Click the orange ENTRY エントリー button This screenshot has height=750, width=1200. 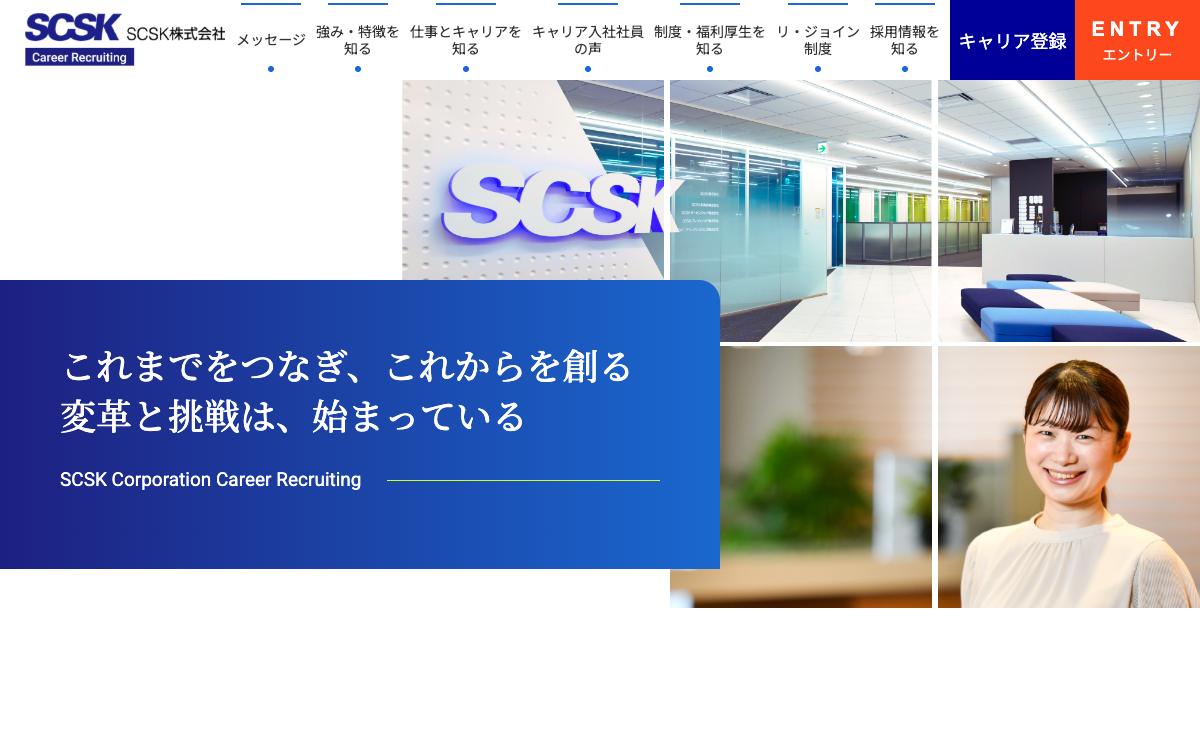1137,40
